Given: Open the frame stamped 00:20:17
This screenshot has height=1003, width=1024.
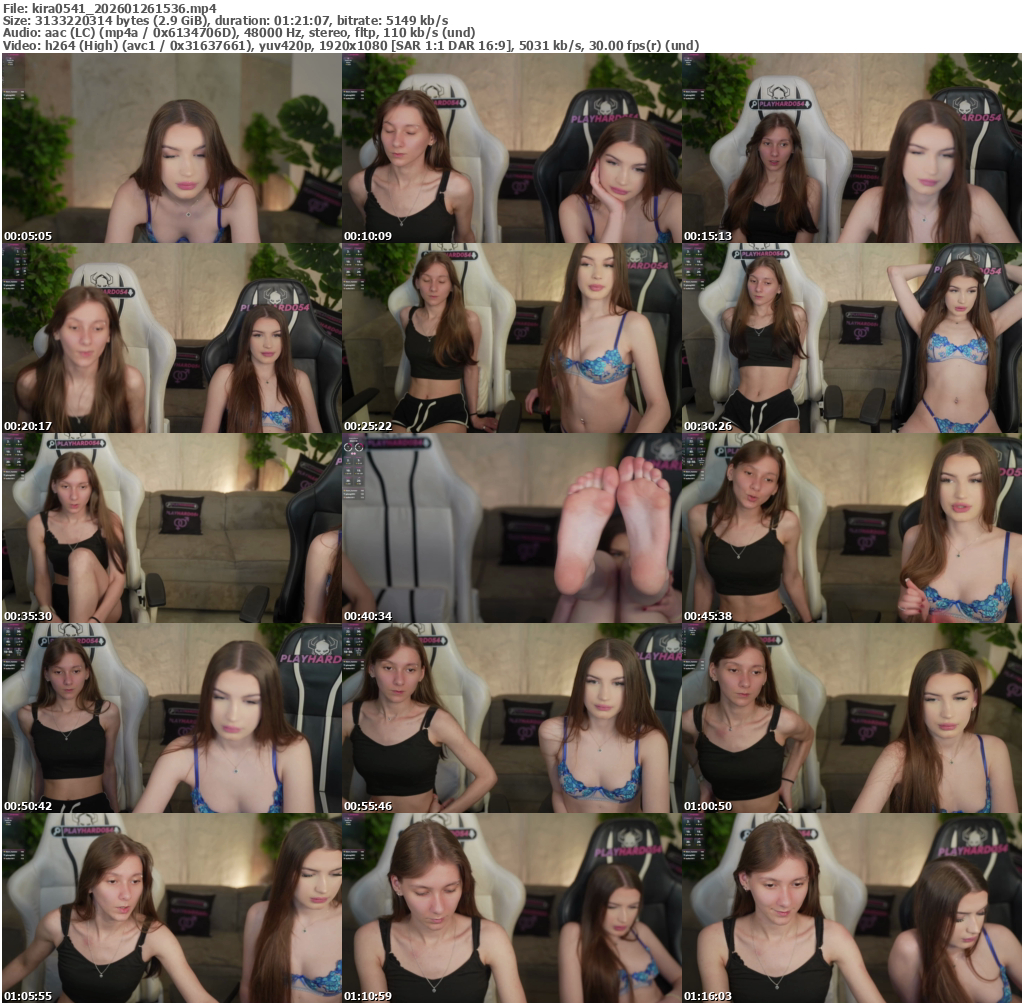Looking at the screenshot, I should click(171, 338).
